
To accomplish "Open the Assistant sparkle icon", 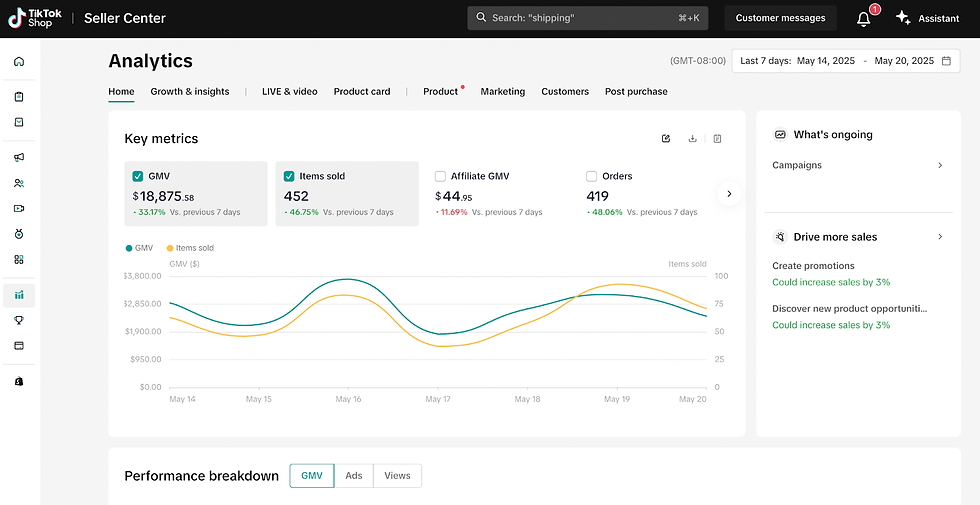I will (902, 18).
